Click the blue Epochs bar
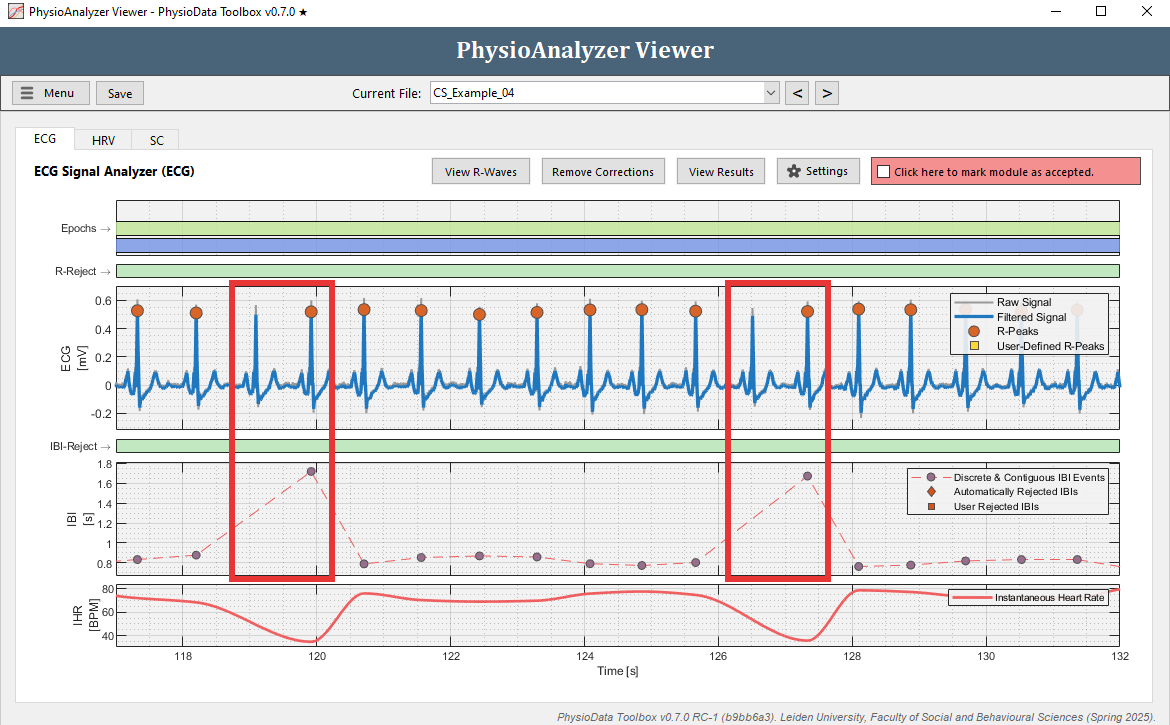The height and width of the screenshot is (725, 1170). click(618, 245)
